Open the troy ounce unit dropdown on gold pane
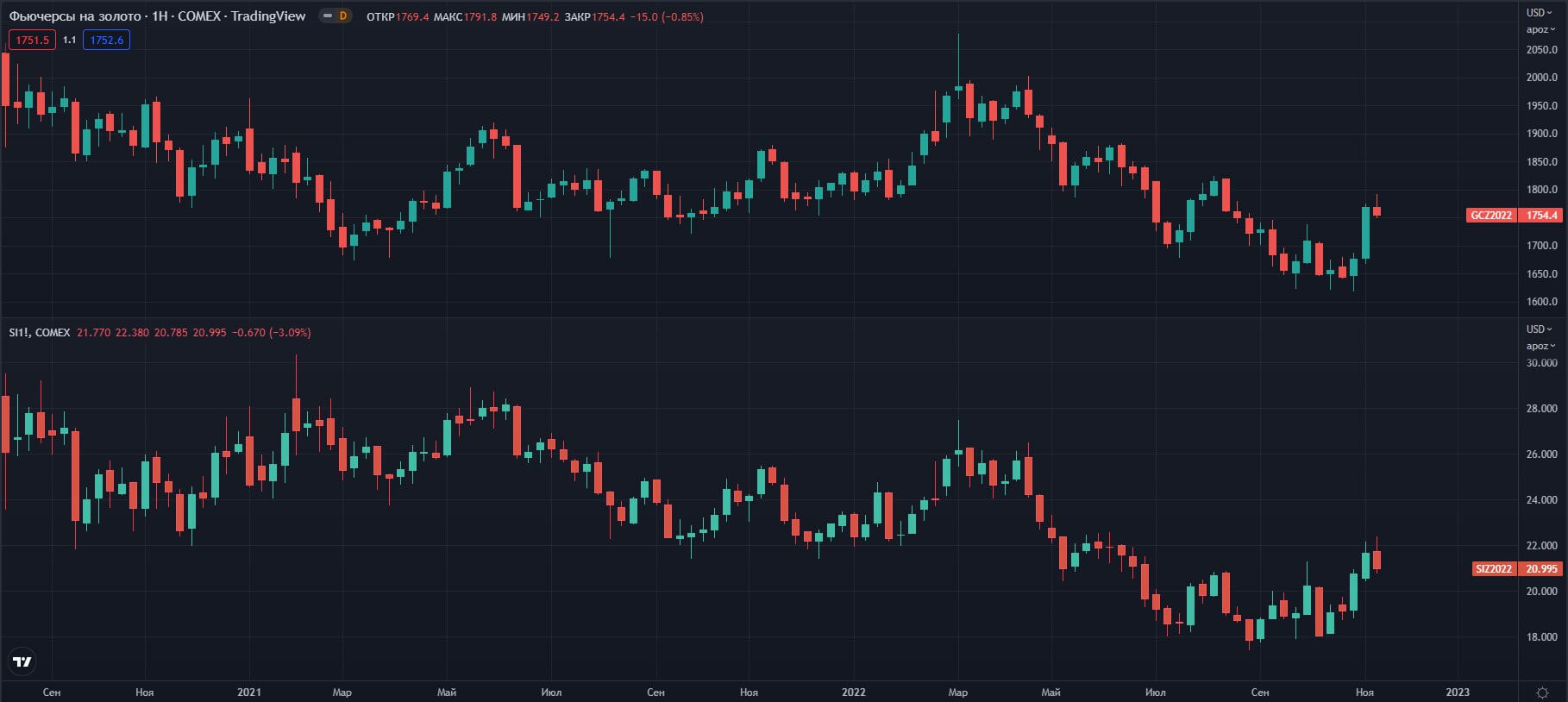The height and width of the screenshot is (702, 1568). (1540, 29)
